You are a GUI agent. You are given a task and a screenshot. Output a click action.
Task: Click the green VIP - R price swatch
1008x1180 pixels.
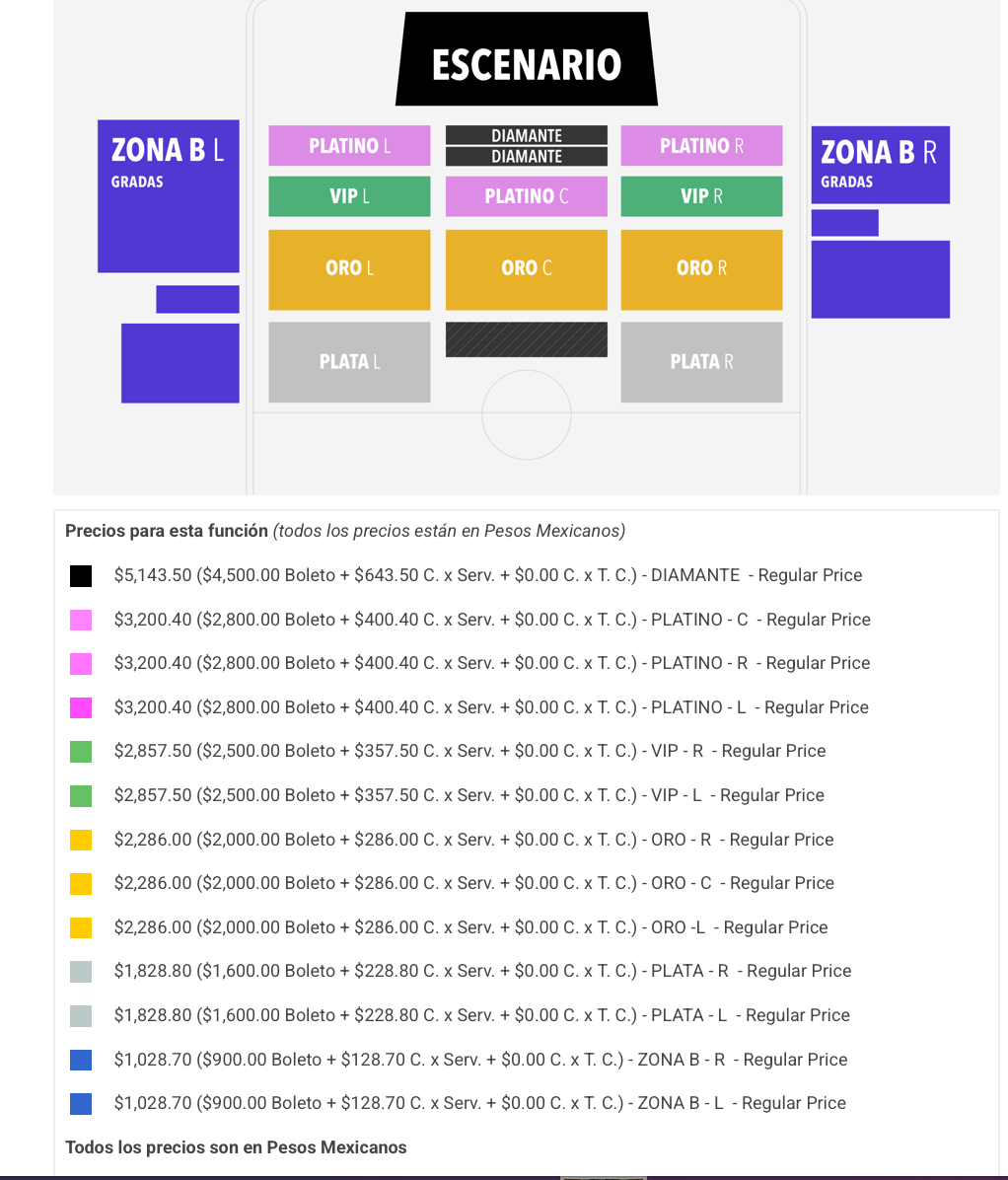(81, 752)
